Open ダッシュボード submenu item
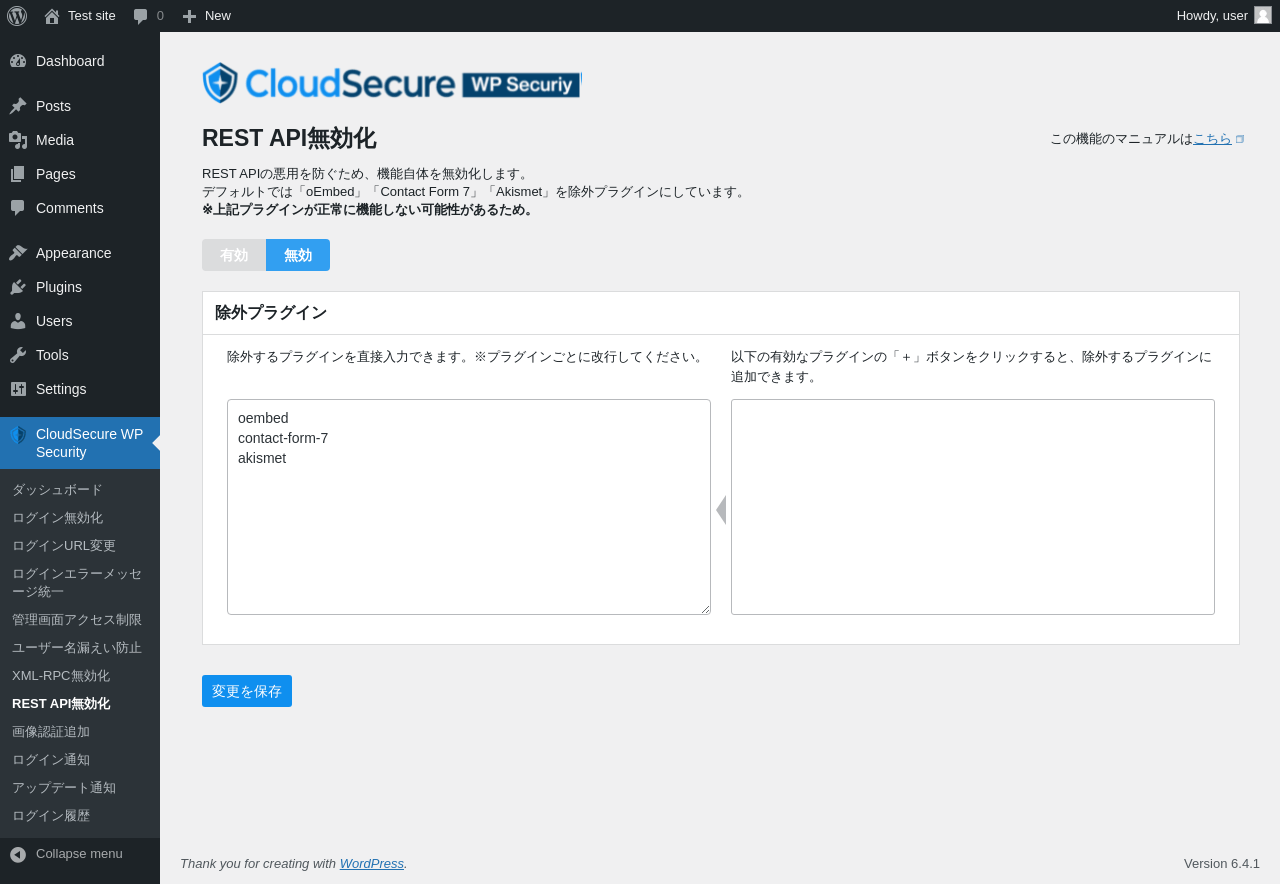Viewport: 1280px width, 884px height. 80,490
